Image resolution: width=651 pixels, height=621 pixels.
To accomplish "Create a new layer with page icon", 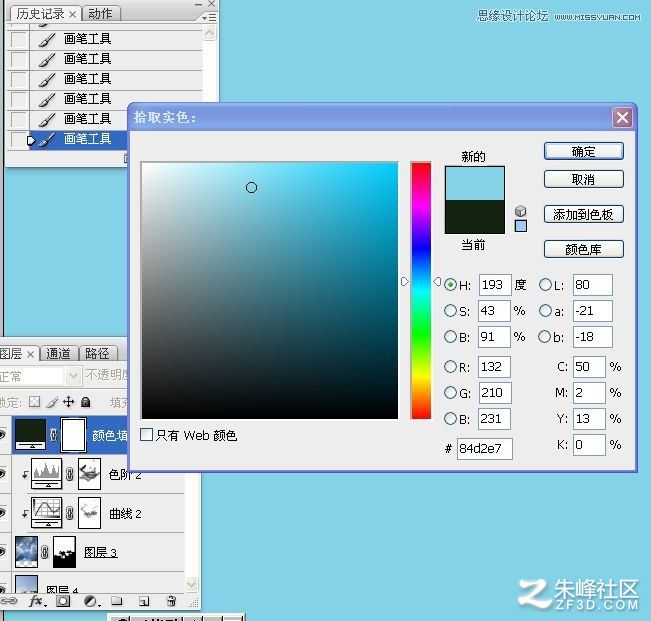I will tap(144, 601).
